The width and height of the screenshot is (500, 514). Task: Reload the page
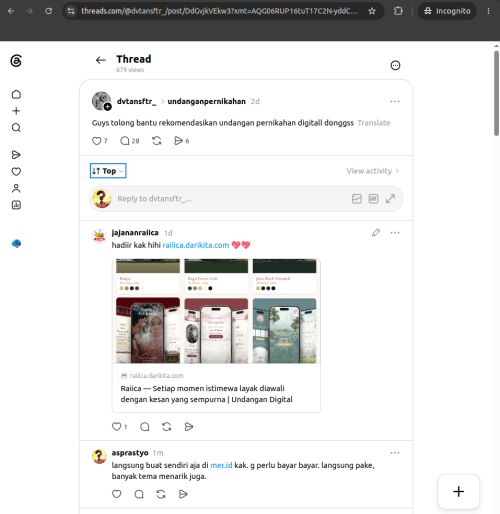point(49,11)
